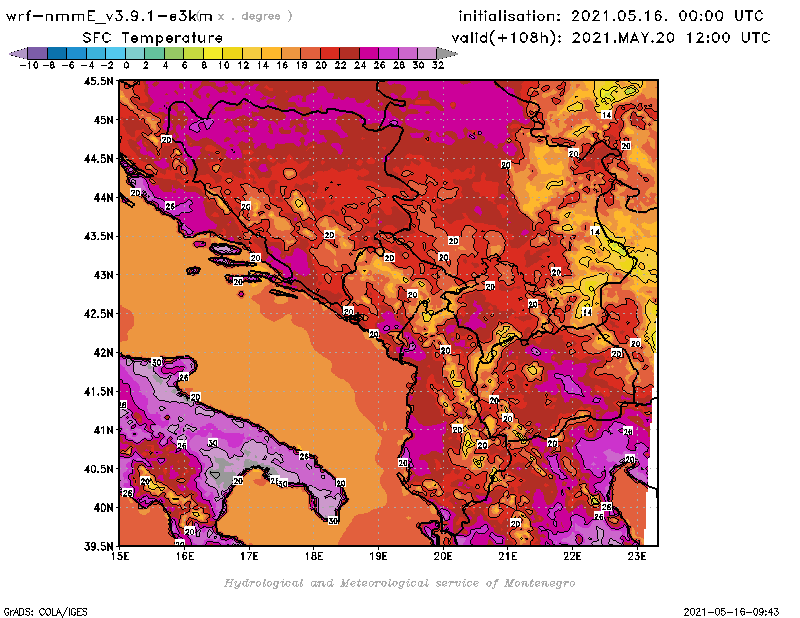Click the legend tick value '-10'

28,65
